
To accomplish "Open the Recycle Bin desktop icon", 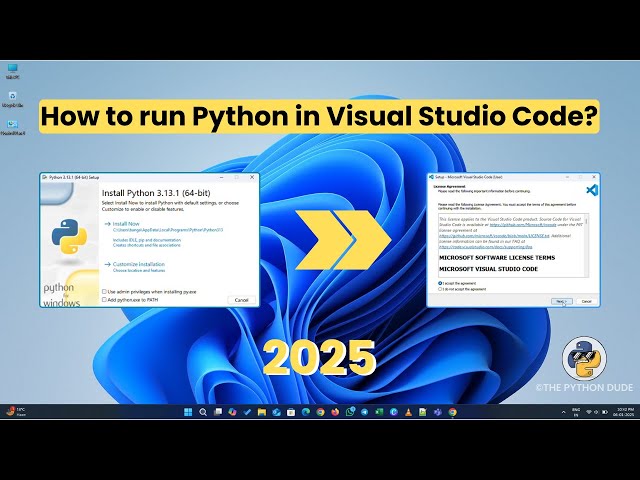I will point(13,100).
